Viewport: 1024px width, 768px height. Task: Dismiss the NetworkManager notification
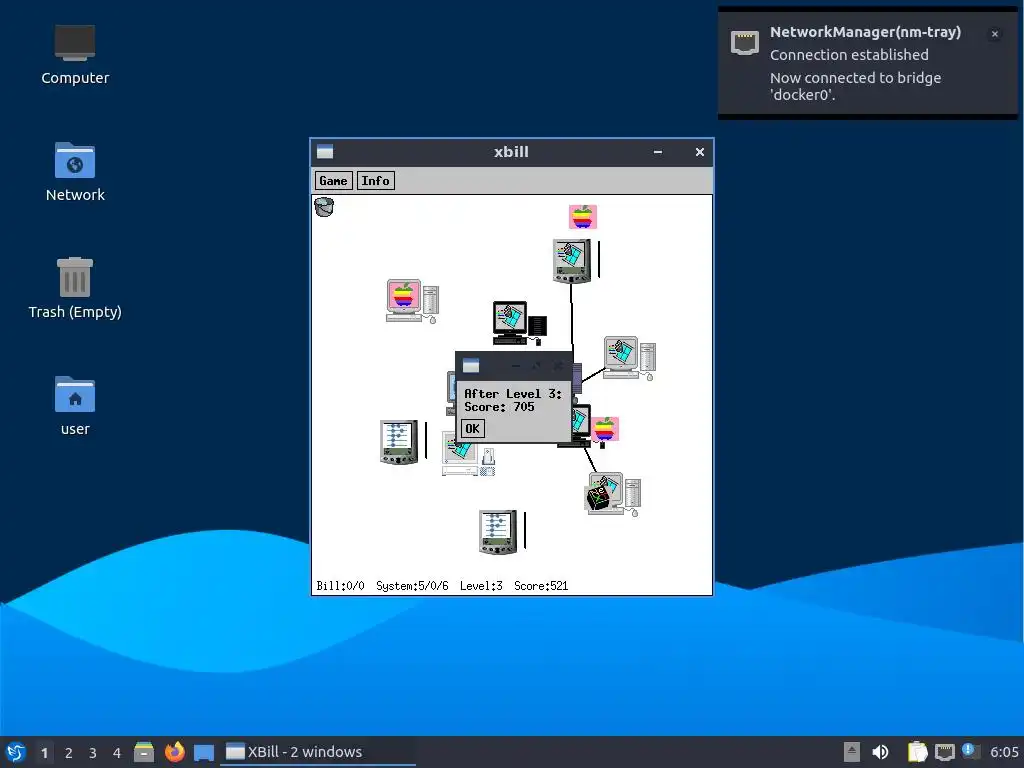point(995,34)
